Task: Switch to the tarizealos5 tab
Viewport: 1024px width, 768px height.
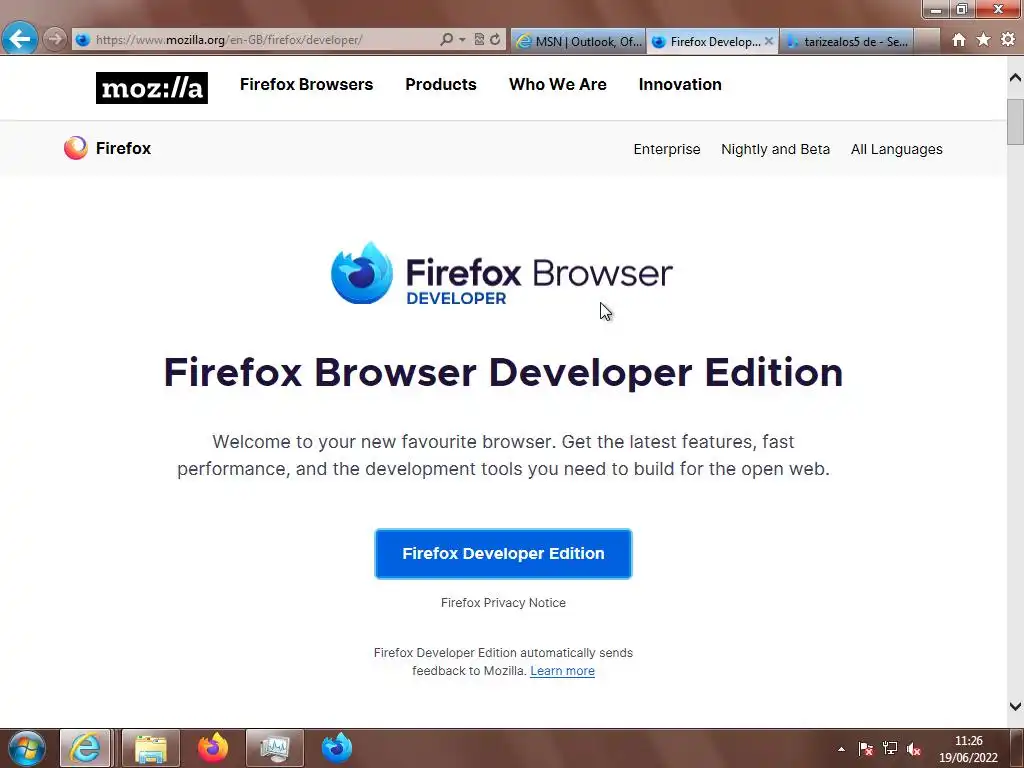Action: pyautogui.click(x=847, y=41)
